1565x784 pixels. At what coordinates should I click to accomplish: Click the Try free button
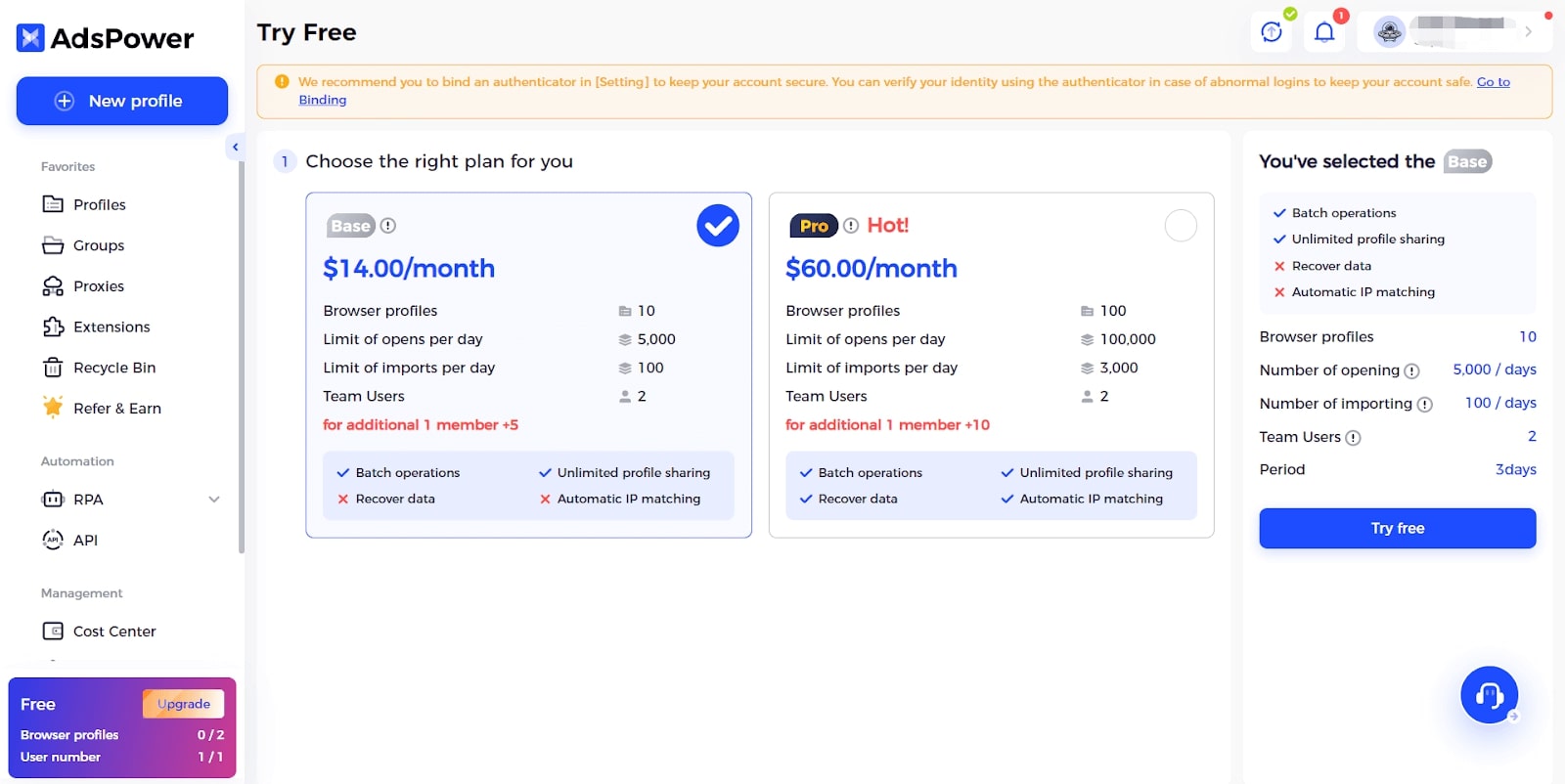1397,528
